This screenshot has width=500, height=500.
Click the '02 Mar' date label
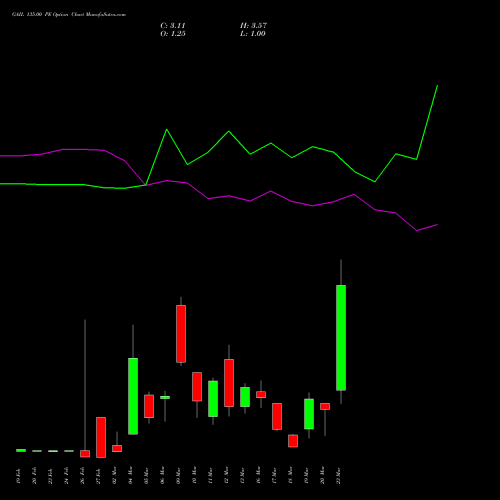point(114,475)
